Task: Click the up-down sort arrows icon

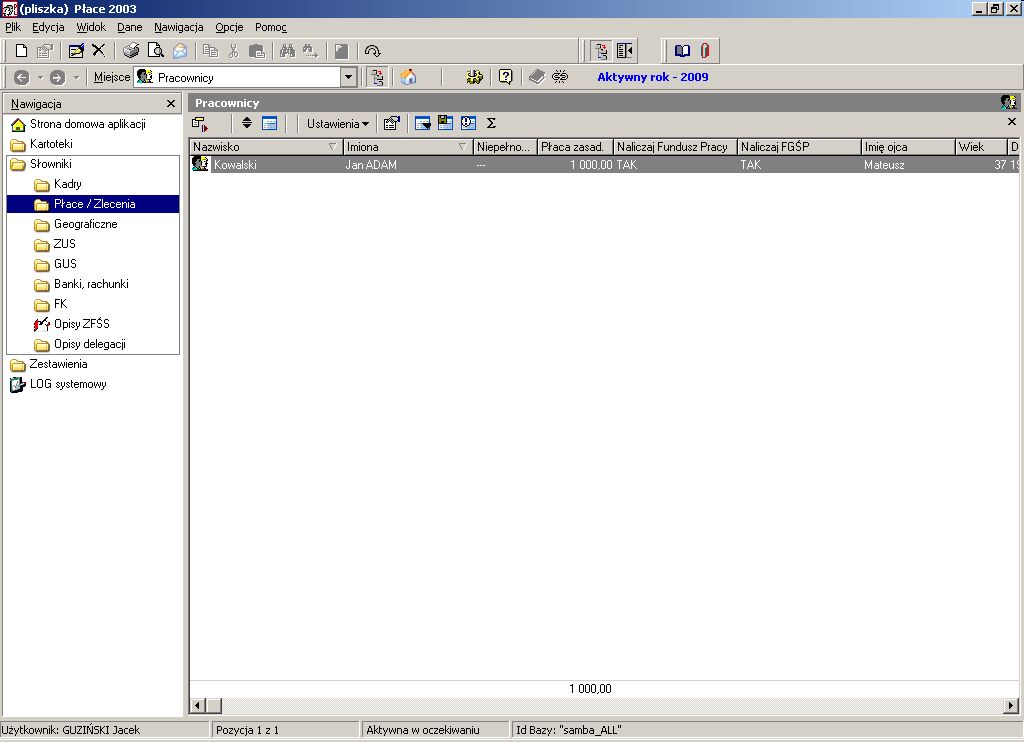Action: point(247,123)
